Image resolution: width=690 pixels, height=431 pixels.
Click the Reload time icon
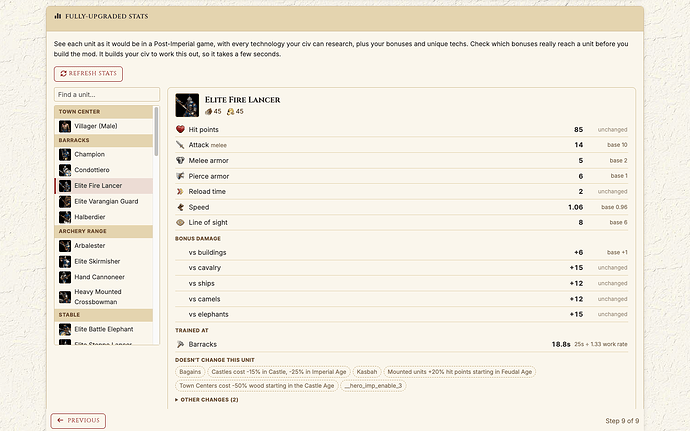[180, 192]
